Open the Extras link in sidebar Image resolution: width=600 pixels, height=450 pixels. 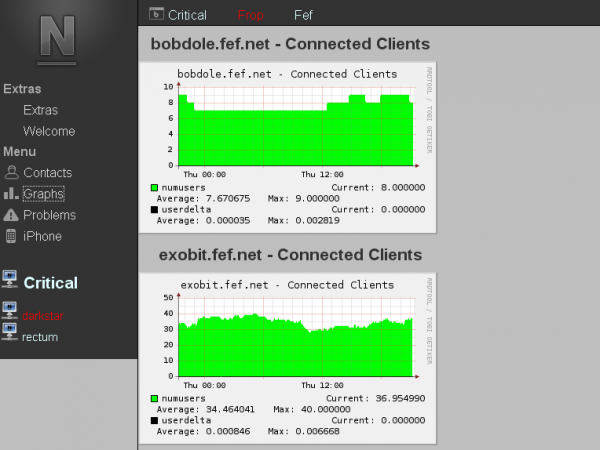point(40,110)
